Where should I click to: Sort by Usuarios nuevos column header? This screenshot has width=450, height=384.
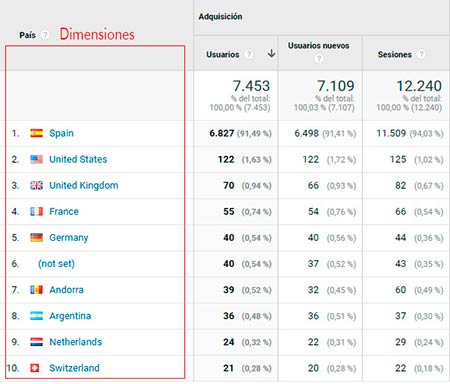coord(319,46)
